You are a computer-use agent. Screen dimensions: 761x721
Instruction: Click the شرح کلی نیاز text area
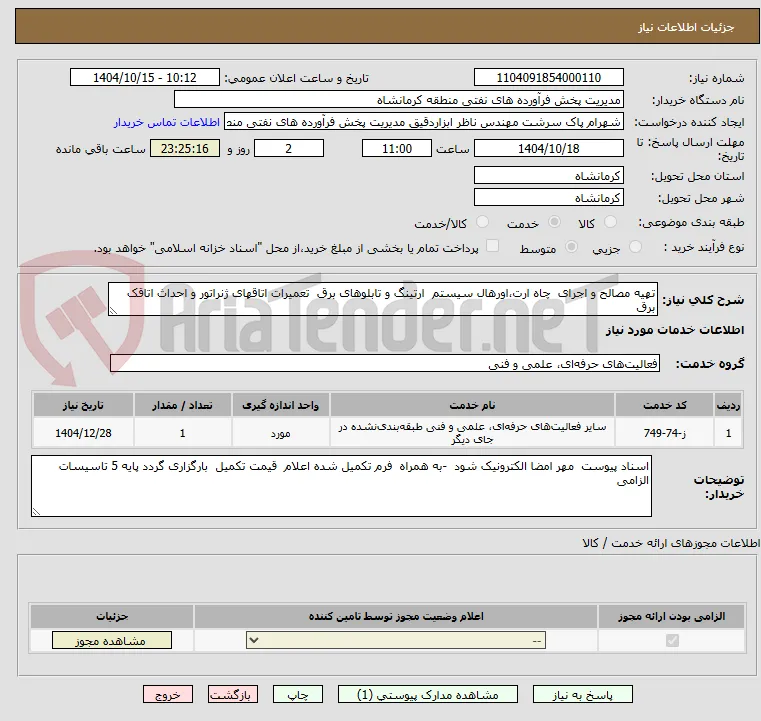(383, 299)
